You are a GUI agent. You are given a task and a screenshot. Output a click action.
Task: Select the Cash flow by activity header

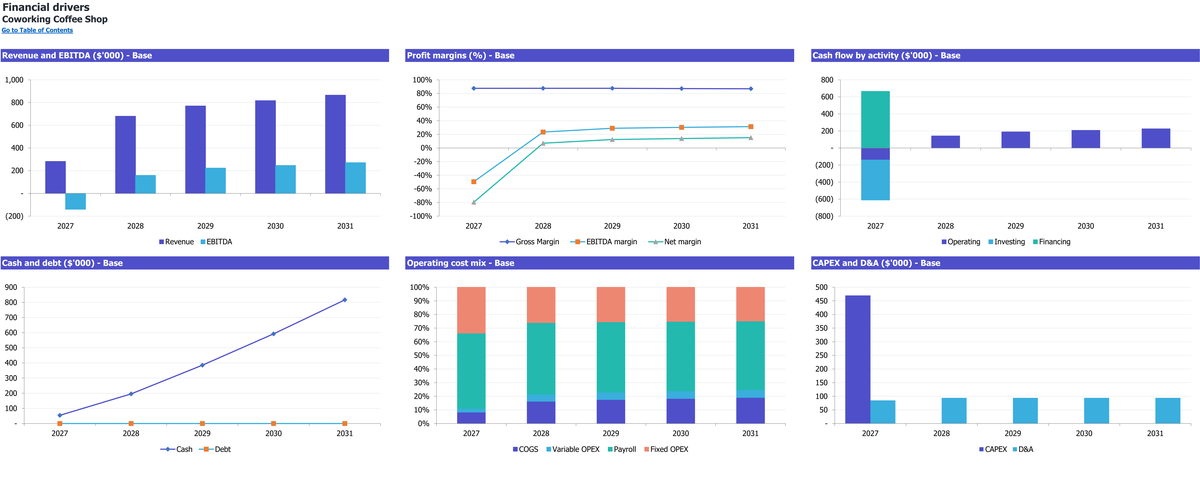point(1005,55)
